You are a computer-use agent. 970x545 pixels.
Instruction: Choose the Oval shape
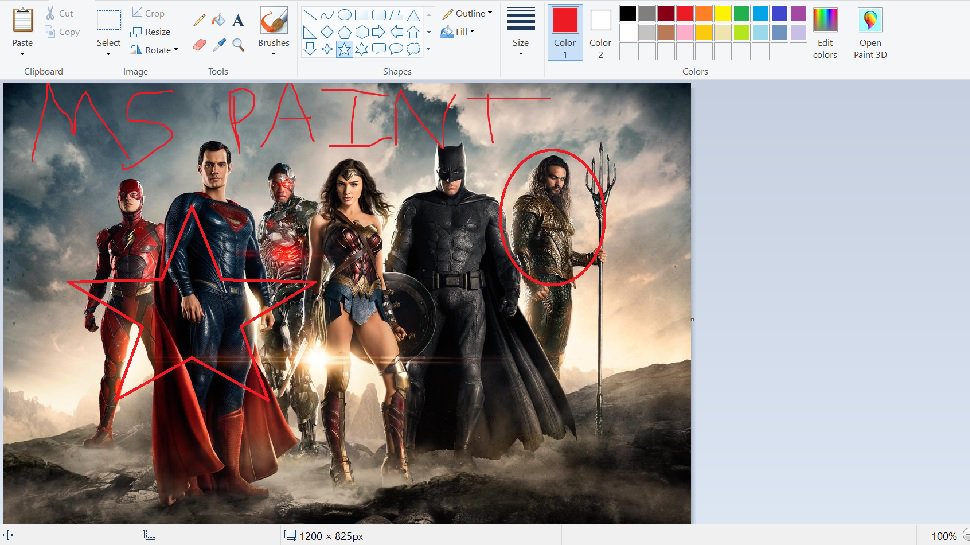click(345, 15)
